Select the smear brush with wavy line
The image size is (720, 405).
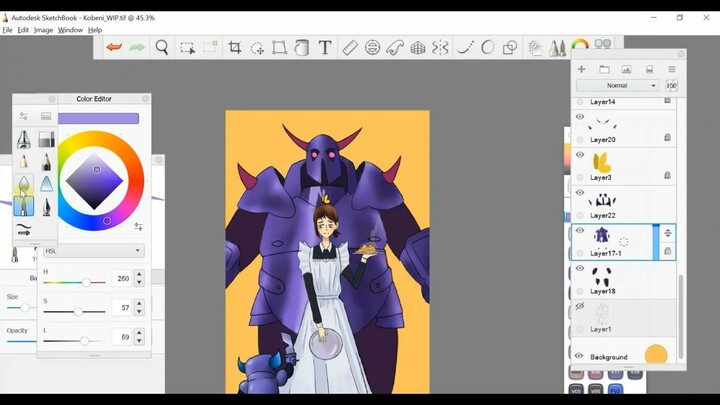click(x=23, y=229)
